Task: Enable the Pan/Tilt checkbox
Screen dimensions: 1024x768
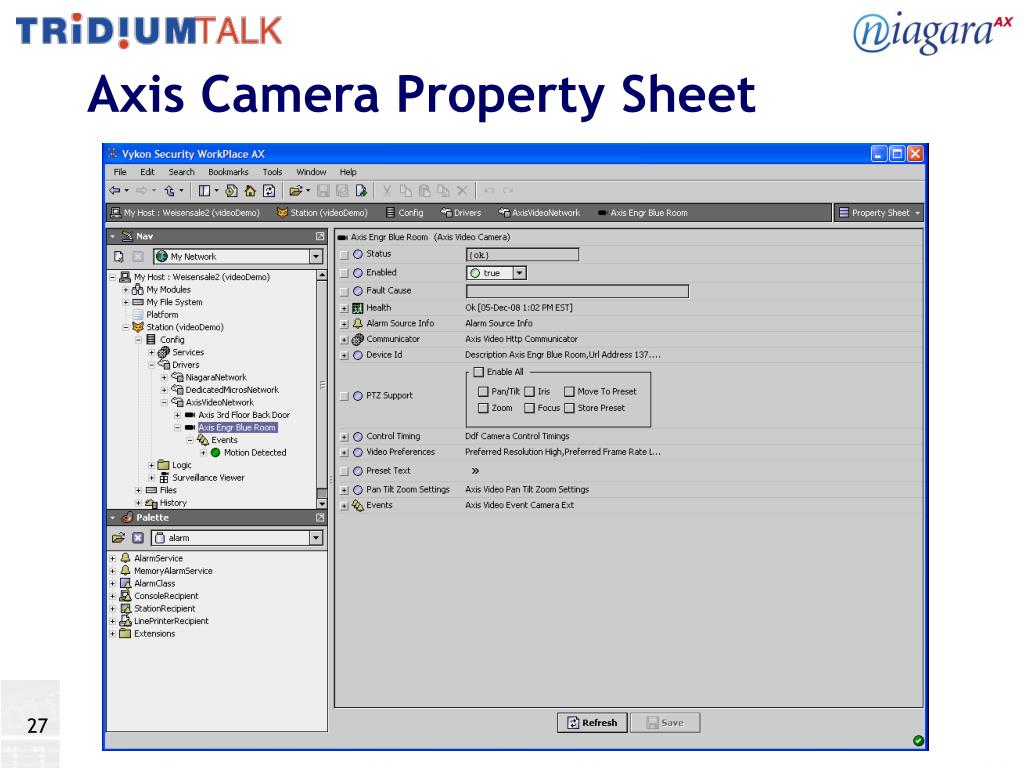Action: point(483,392)
